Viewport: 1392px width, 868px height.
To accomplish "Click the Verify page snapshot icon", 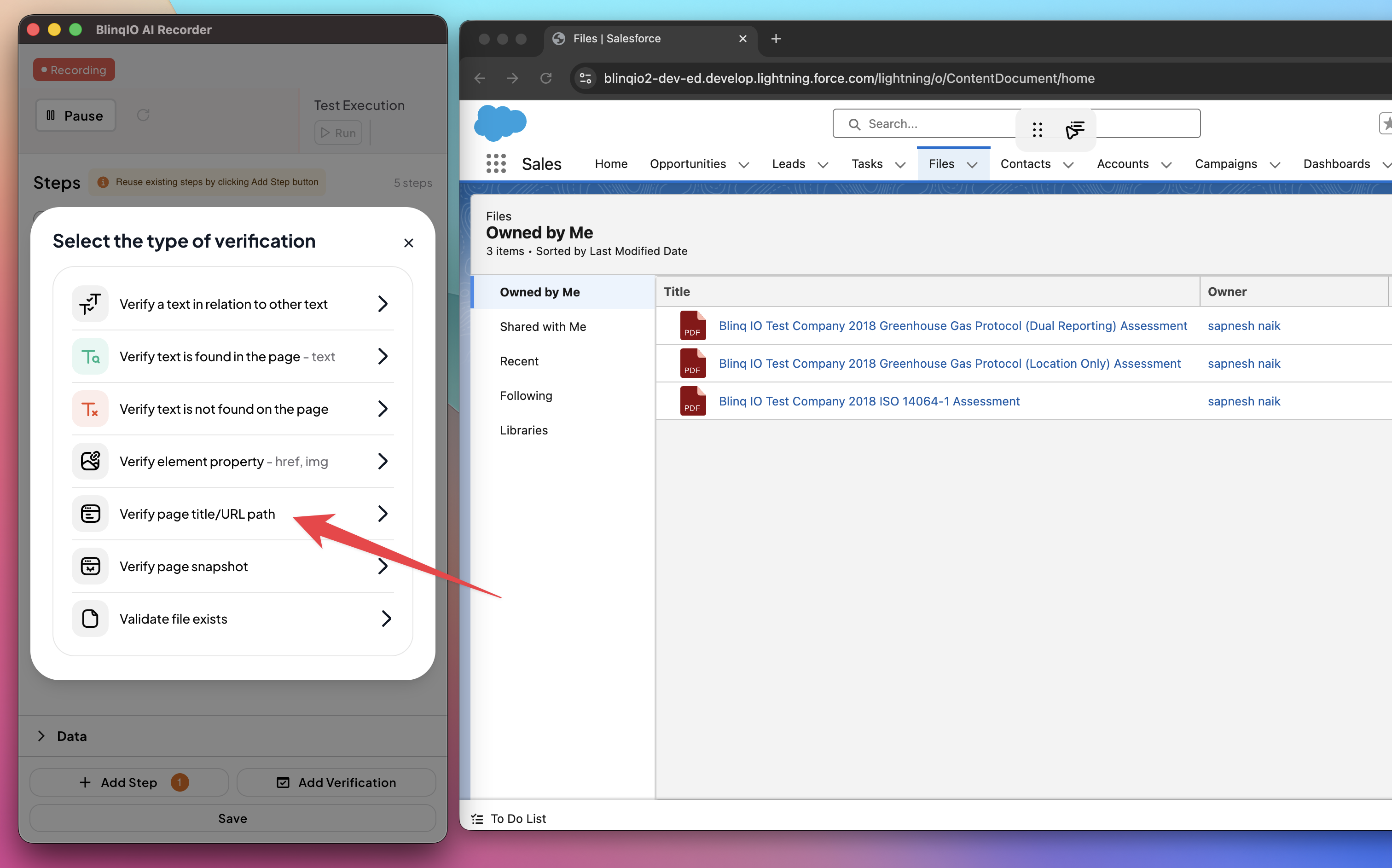I will click(x=90, y=566).
